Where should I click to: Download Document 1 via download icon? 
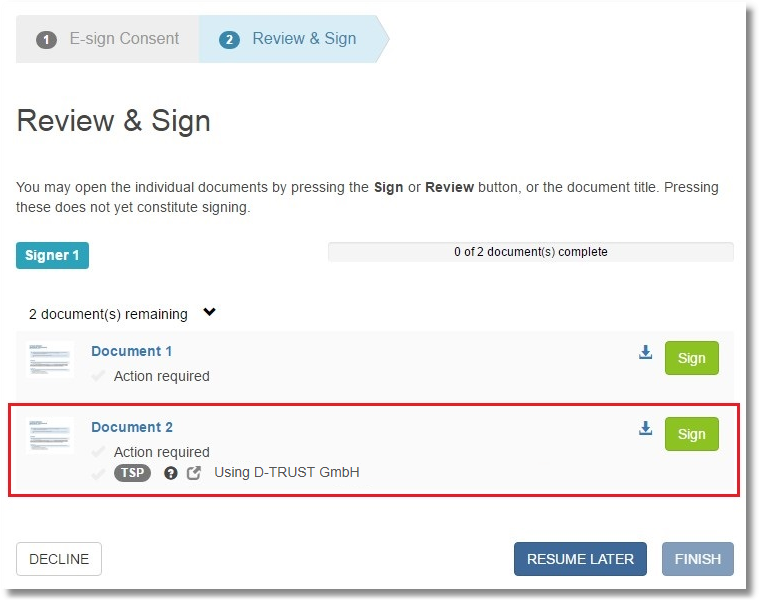coord(645,352)
